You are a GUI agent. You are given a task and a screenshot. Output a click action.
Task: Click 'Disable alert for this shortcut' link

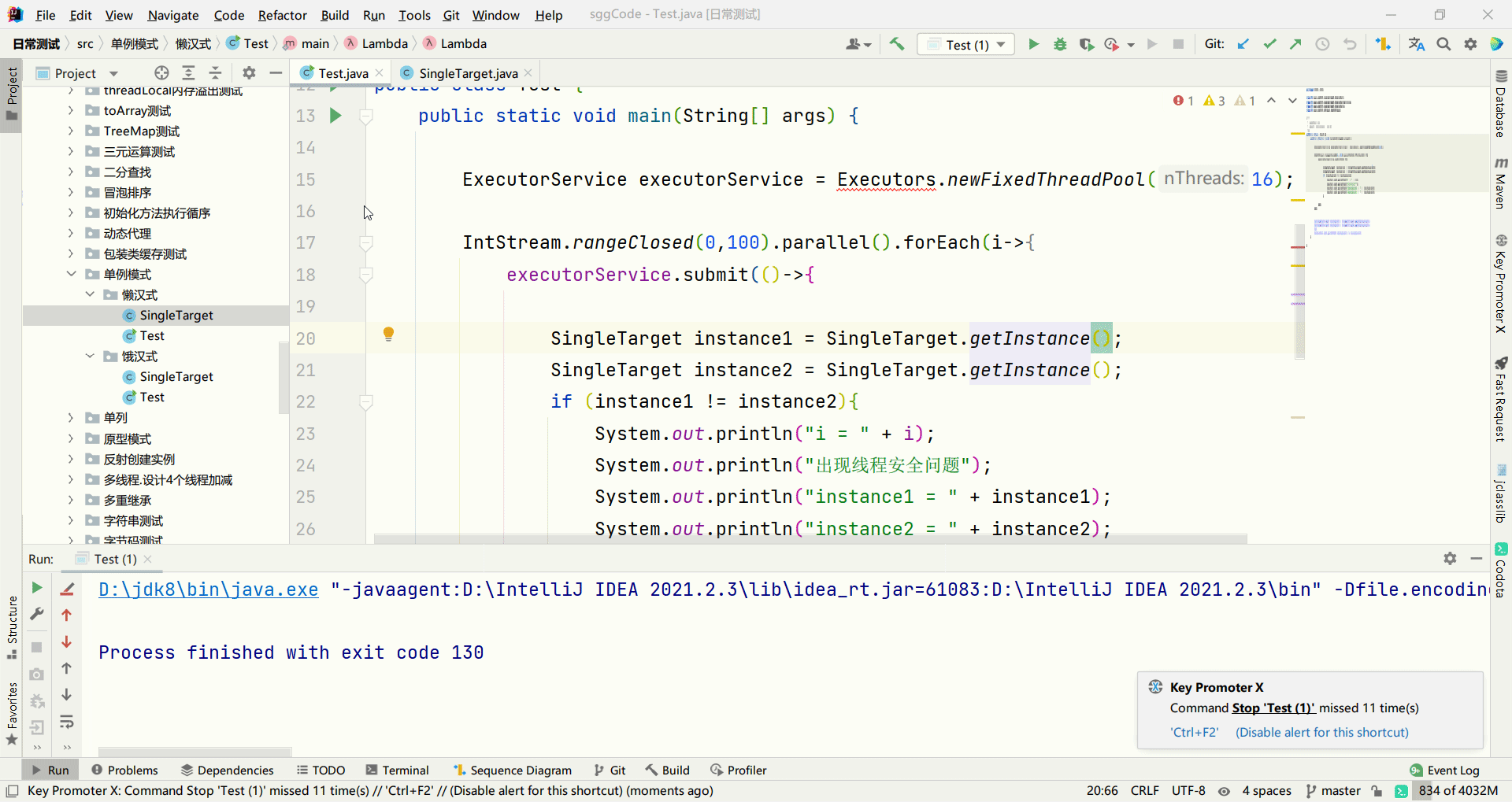tap(1322, 732)
